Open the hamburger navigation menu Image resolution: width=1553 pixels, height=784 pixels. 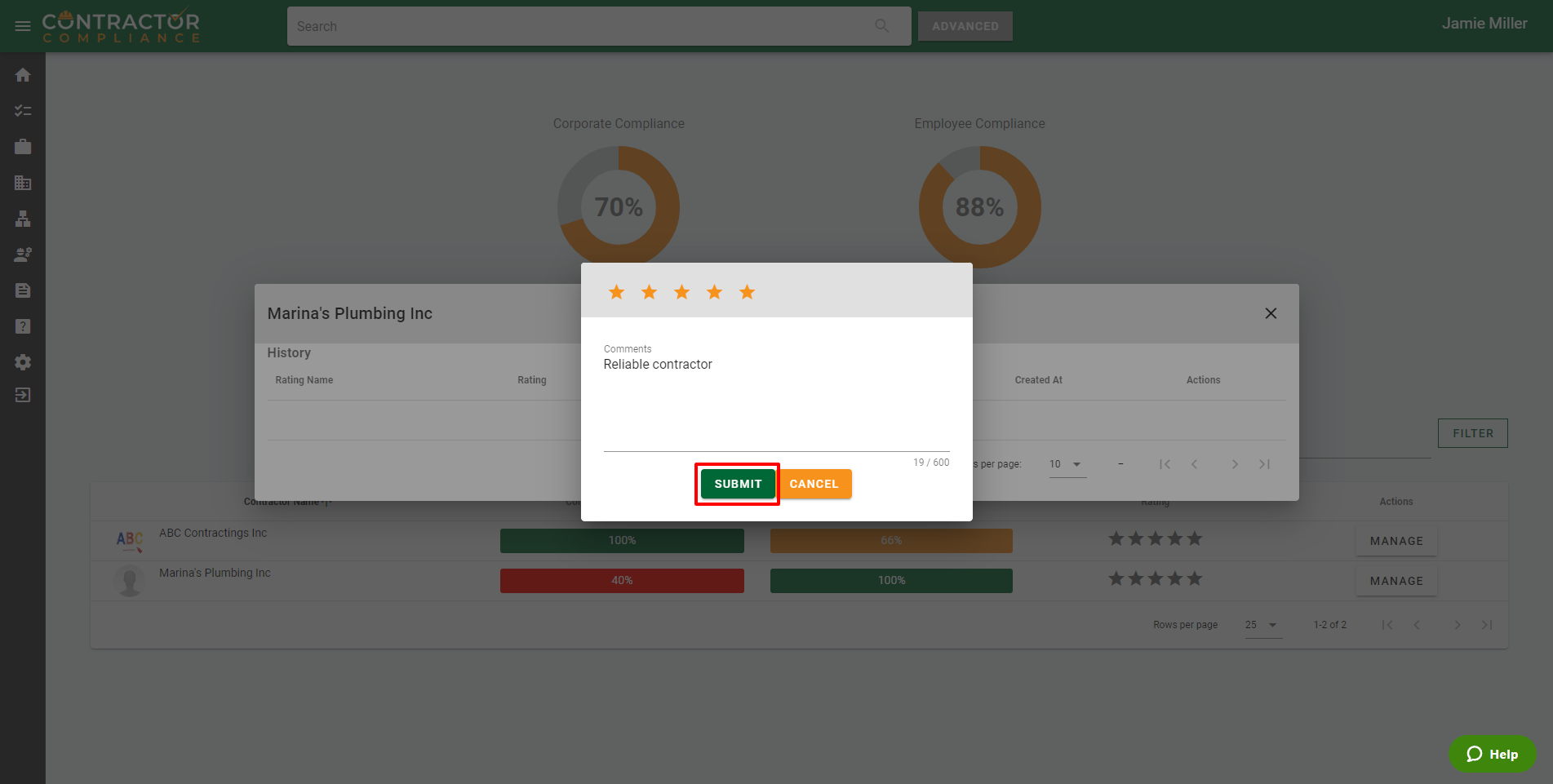point(23,26)
